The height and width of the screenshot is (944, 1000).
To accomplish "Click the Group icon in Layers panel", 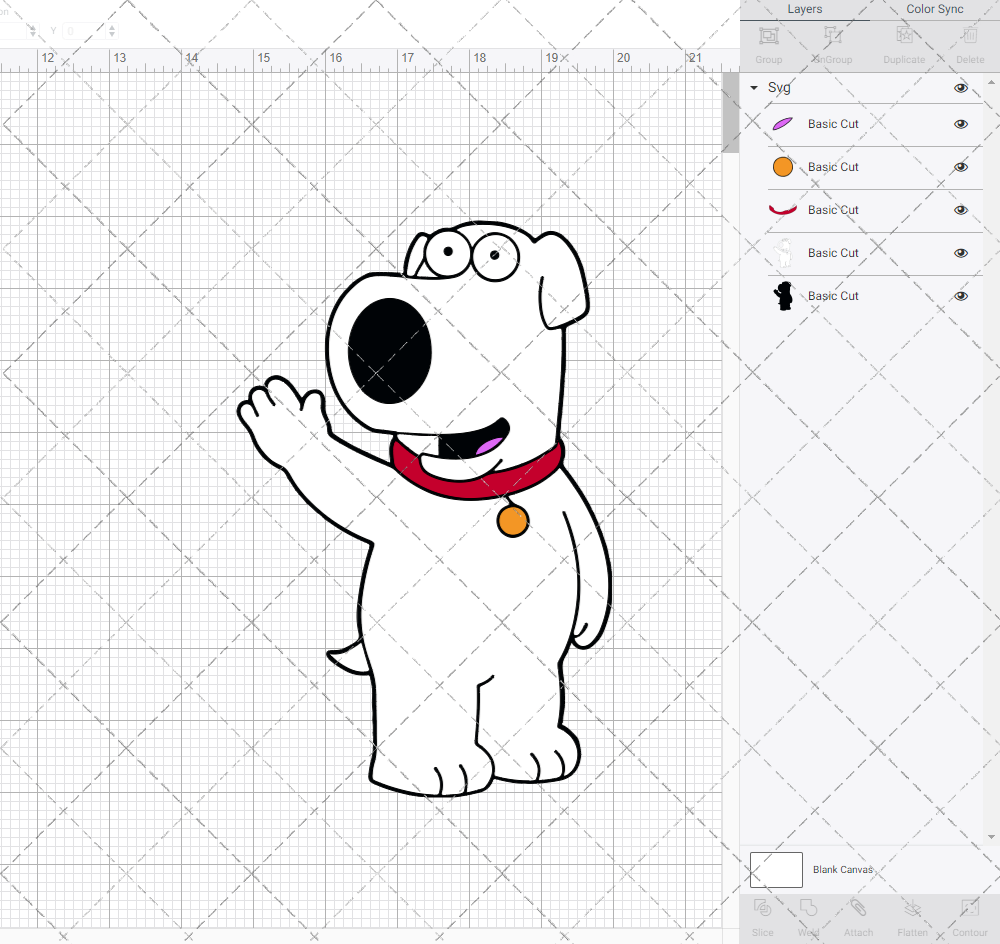I will coord(768,36).
